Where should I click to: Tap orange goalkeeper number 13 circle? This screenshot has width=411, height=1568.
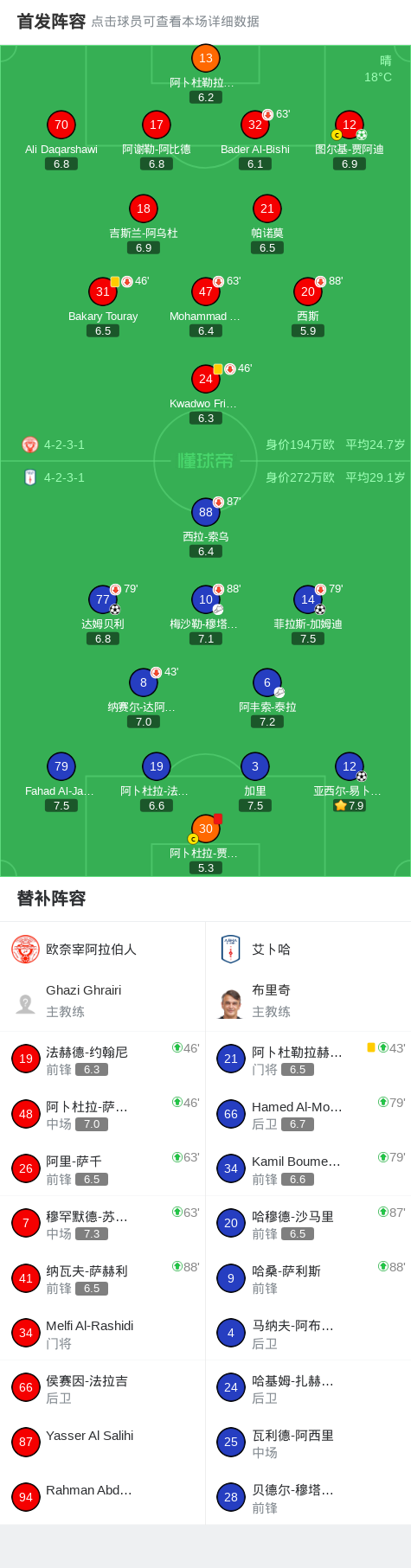coord(205,59)
